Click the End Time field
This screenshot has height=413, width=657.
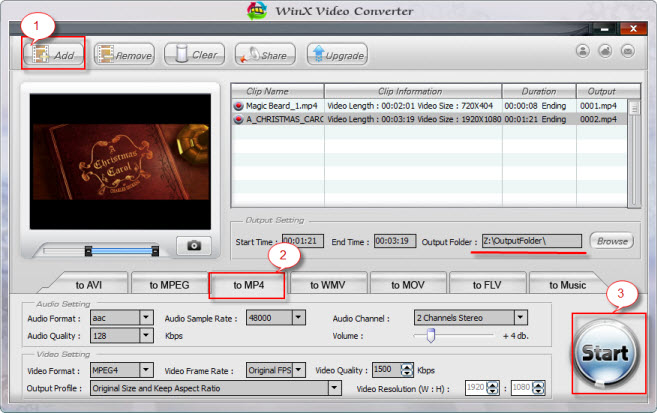(395, 241)
